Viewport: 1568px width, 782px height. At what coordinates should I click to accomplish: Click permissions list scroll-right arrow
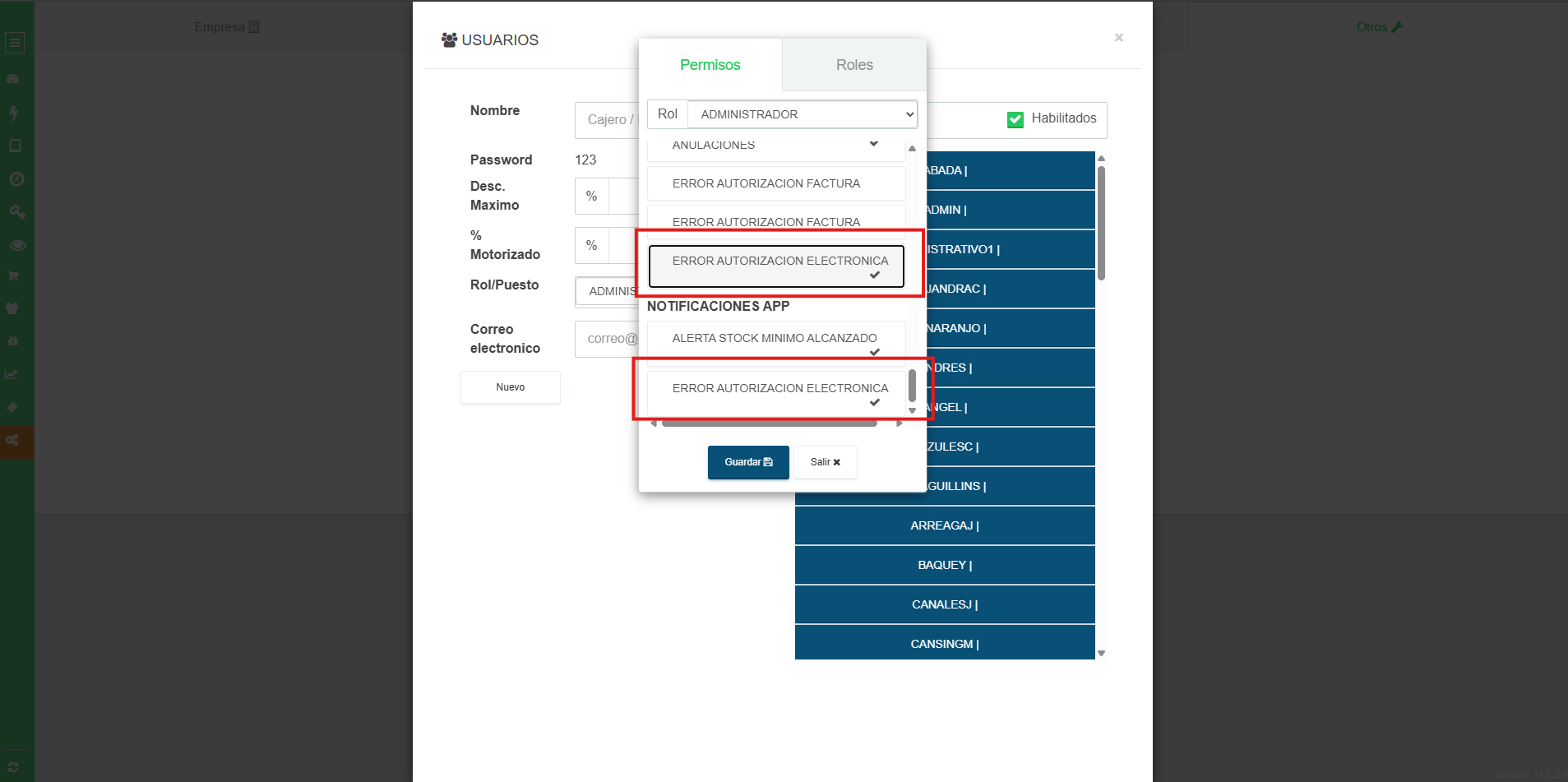[x=900, y=423]
